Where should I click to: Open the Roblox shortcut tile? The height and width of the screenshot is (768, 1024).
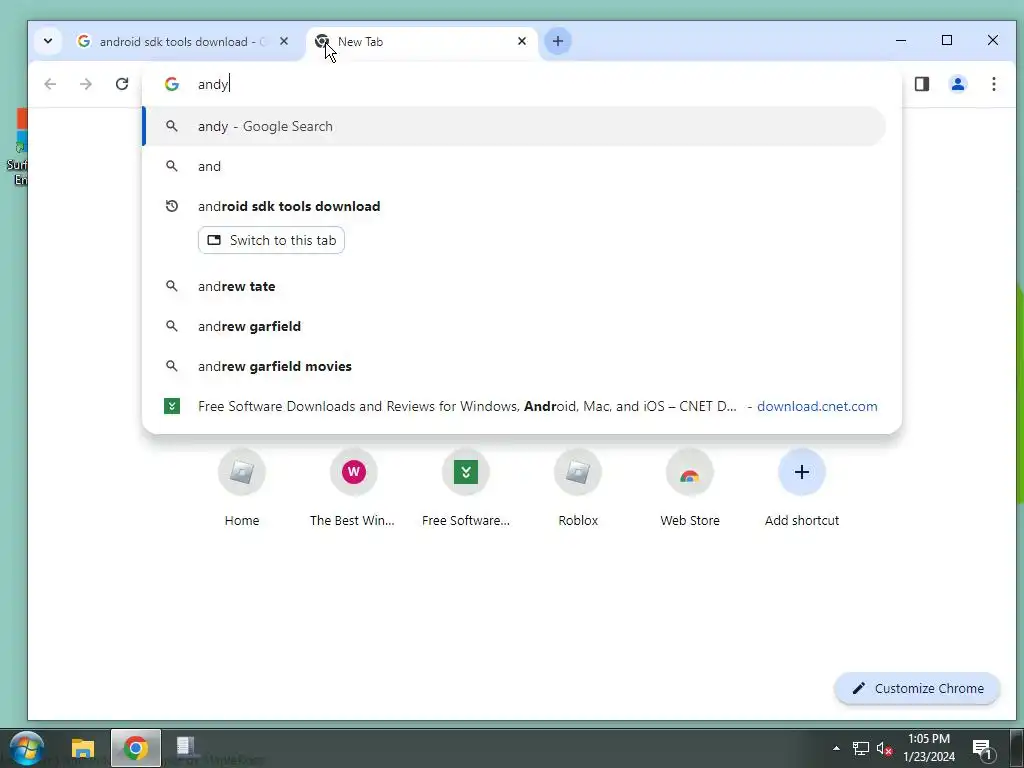(x=578, y=488)
